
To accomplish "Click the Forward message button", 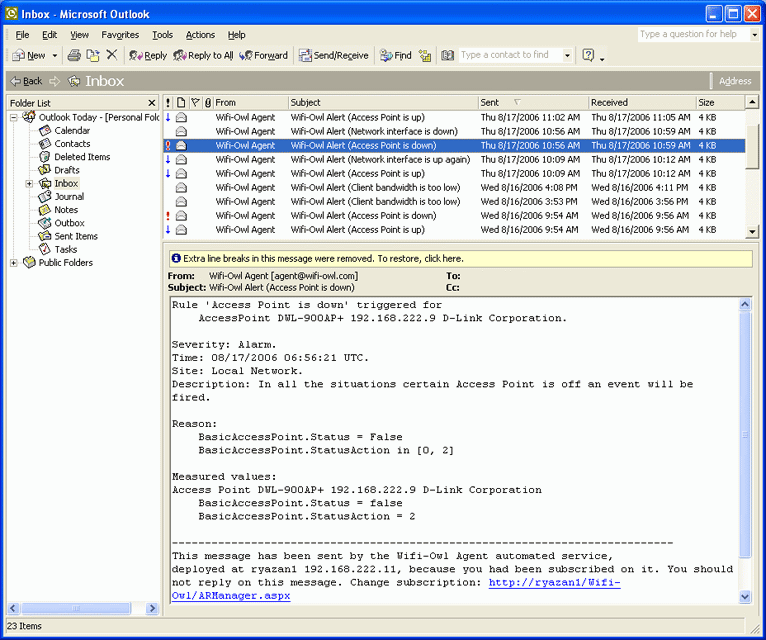I will coord(264,55).
